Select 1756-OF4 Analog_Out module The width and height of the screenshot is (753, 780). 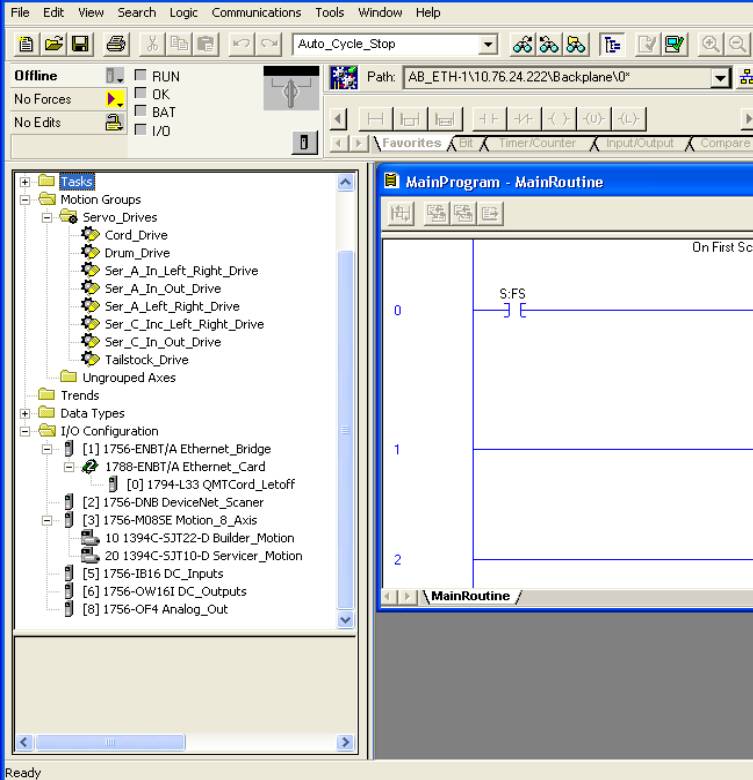tap(165, 609)
